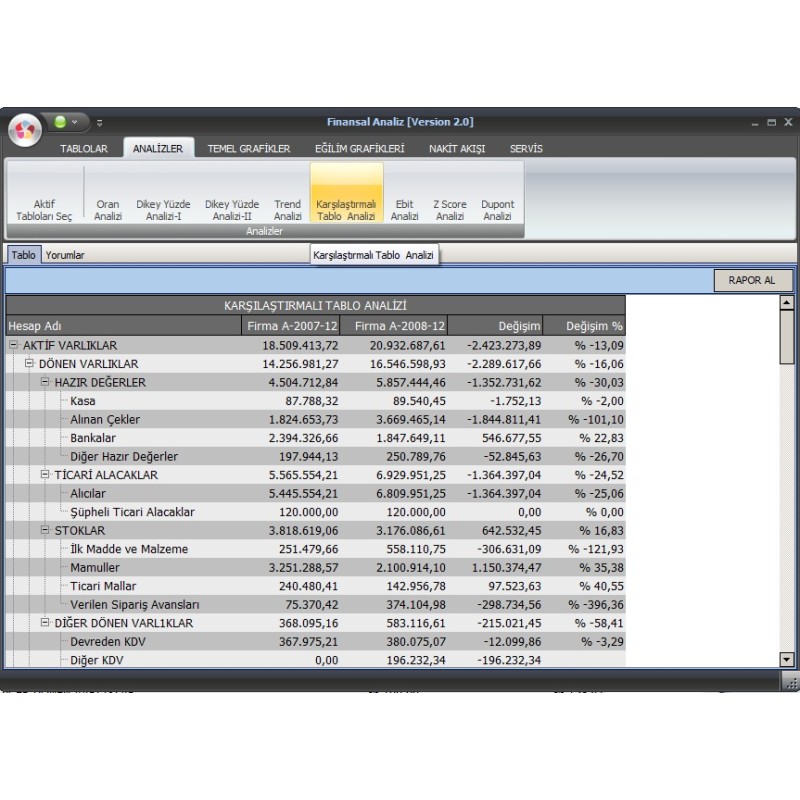800x800 pixels.
Task: Click percentage % -396,36
Action: pyautogui.click(x=595, y=605)
